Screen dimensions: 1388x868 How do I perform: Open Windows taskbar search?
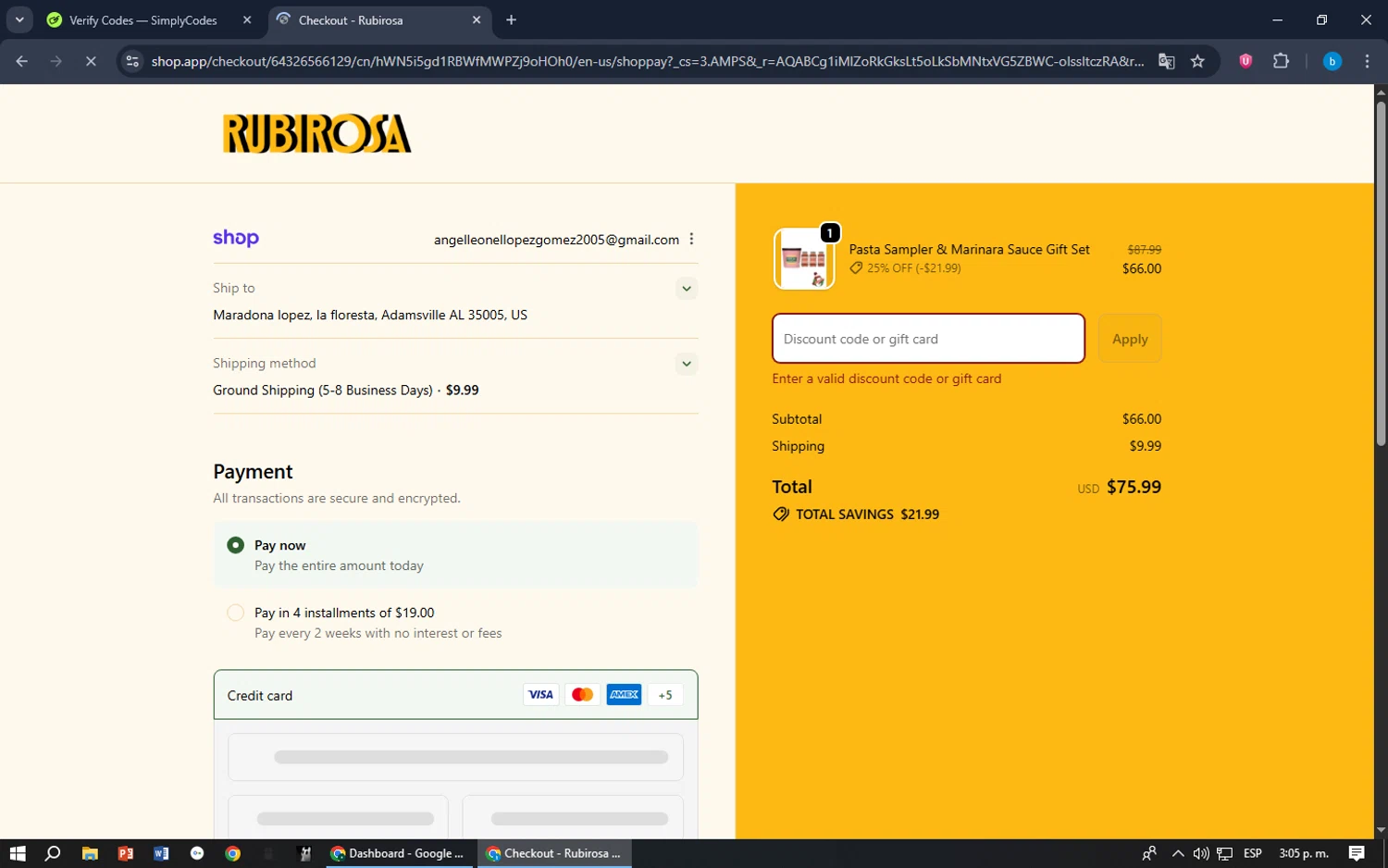[53, 853]
